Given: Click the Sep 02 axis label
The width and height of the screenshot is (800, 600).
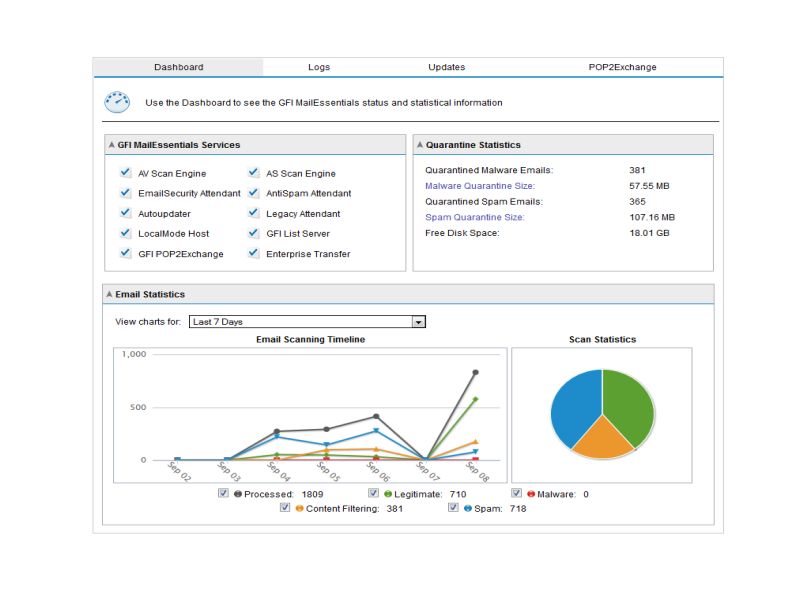Looking at the screenshot, I should click(x=180, y=471).
